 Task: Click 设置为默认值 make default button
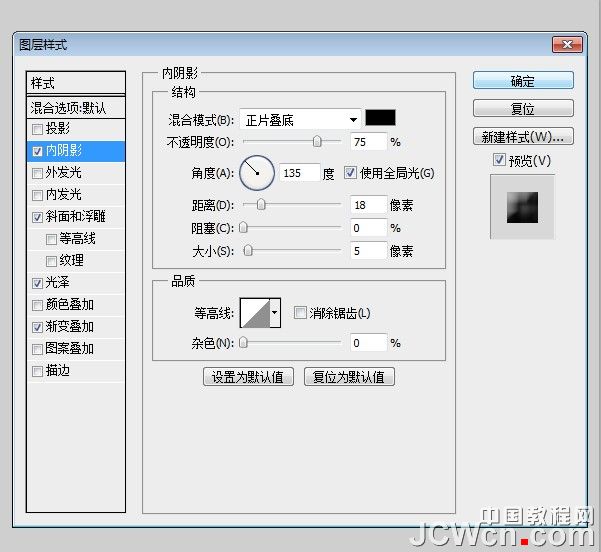click(248, 377)
